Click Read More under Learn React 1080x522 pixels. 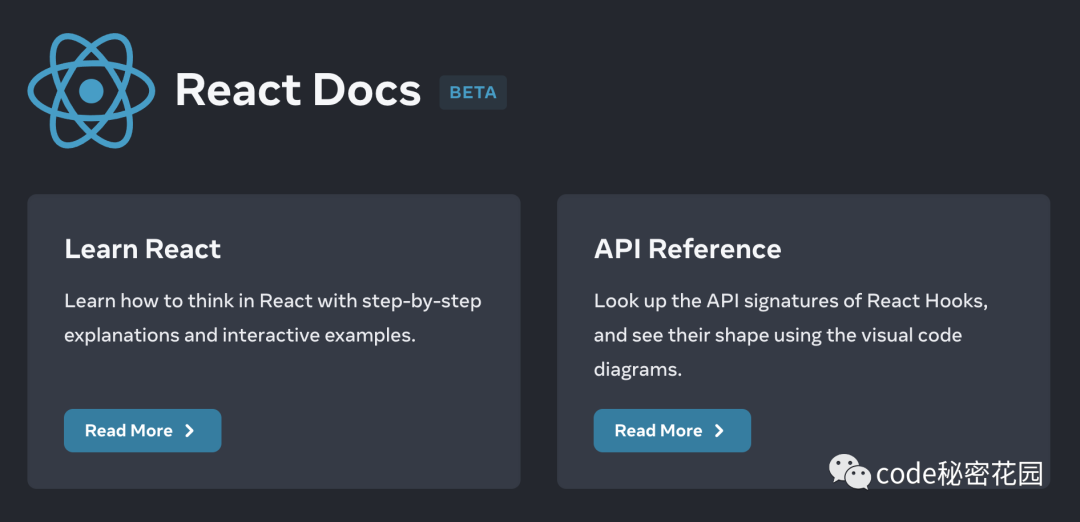coord(143,430)
